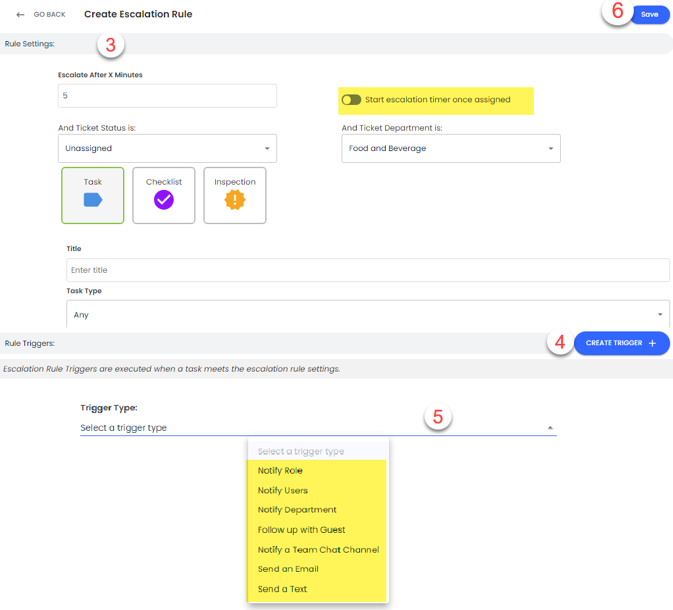Select the purple Checklist checkmark icon
Screen dimensions: 673x610
point(163,200)
